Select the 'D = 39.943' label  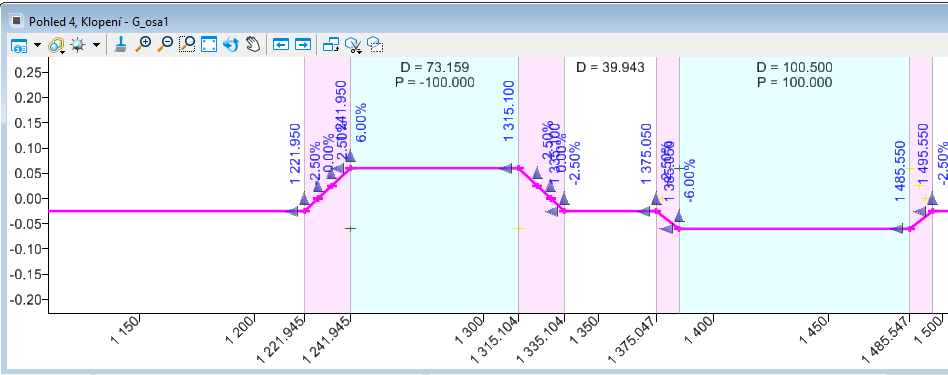610,67
